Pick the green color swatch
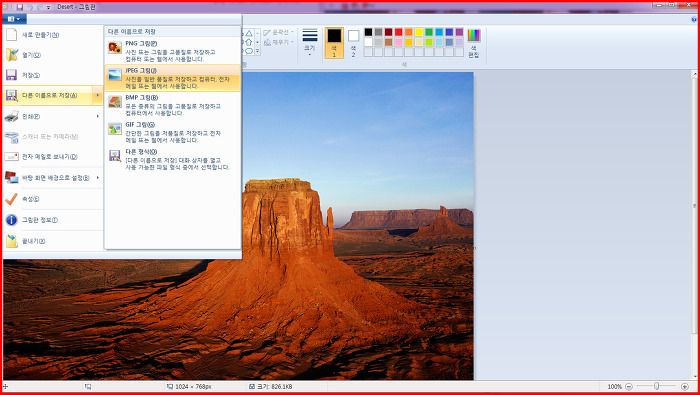 pos(429,32)
